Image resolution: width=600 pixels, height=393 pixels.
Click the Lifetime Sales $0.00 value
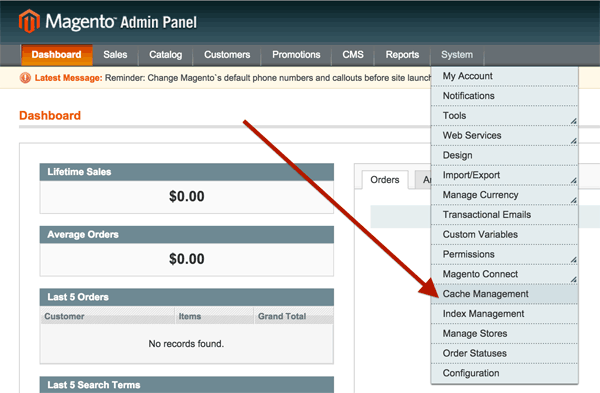[187, 197]
